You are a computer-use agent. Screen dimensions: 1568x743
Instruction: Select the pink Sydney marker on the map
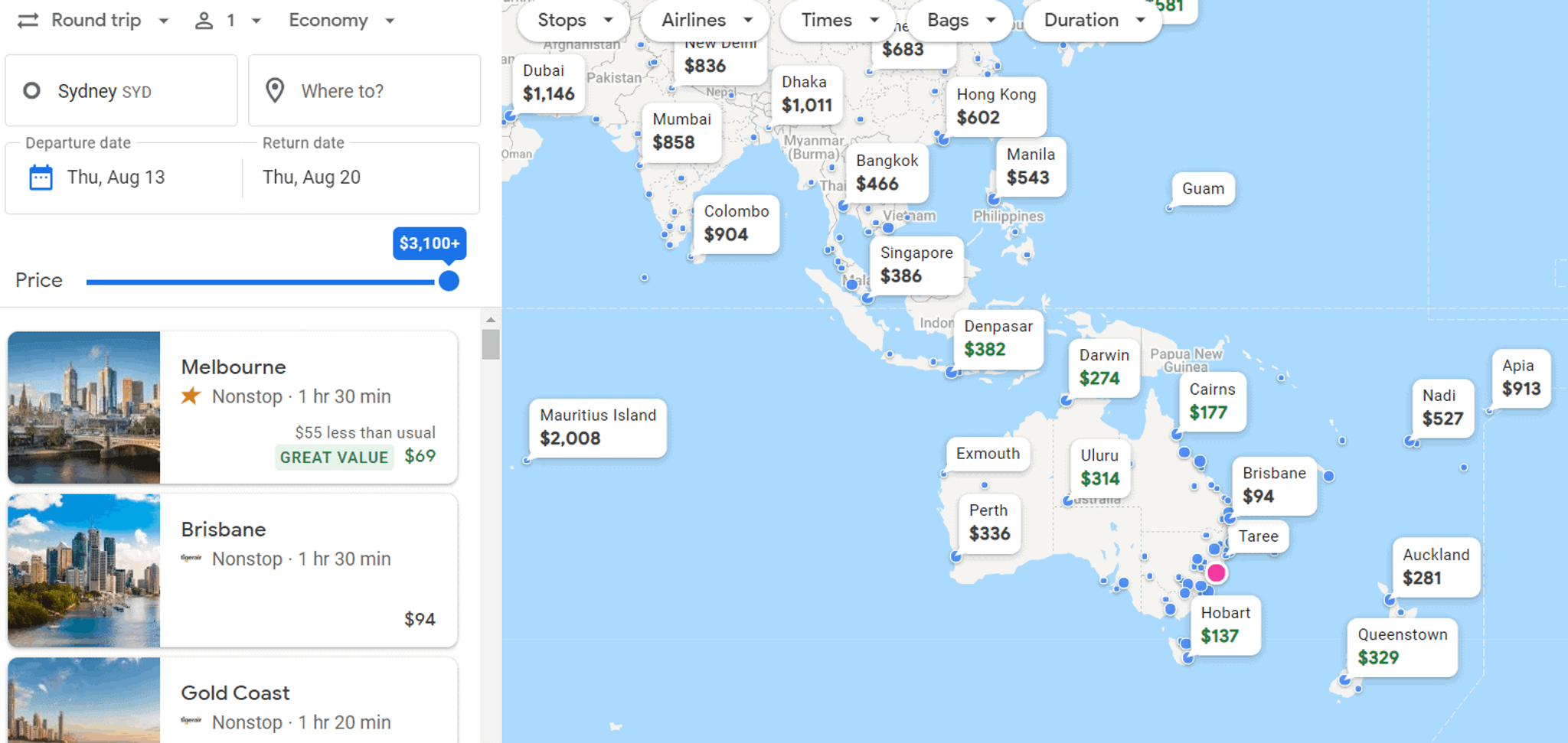point(1217,573)
